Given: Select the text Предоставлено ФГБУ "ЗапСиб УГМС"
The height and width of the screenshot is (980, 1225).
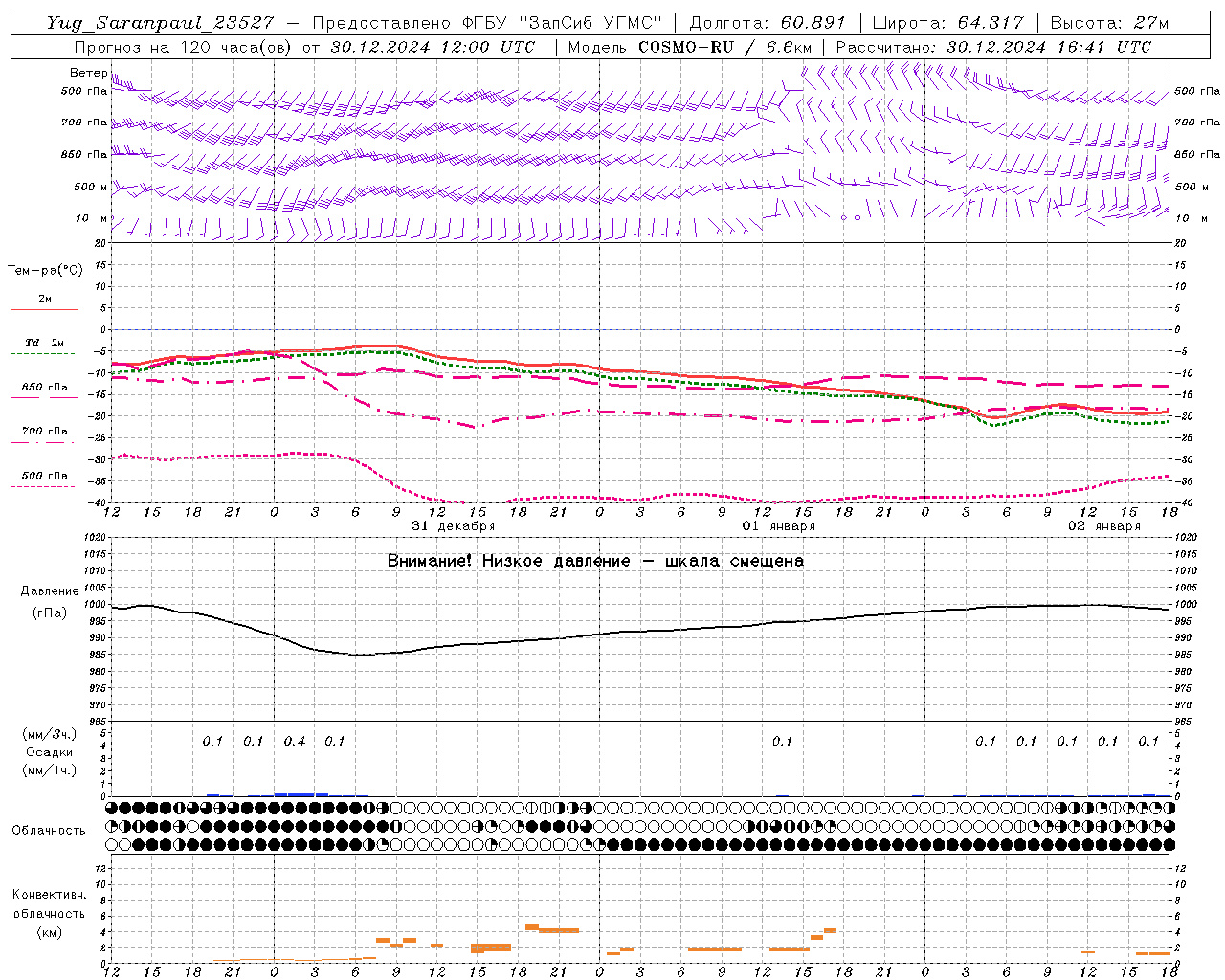Looking at the screenshot, I should point(487,23).
